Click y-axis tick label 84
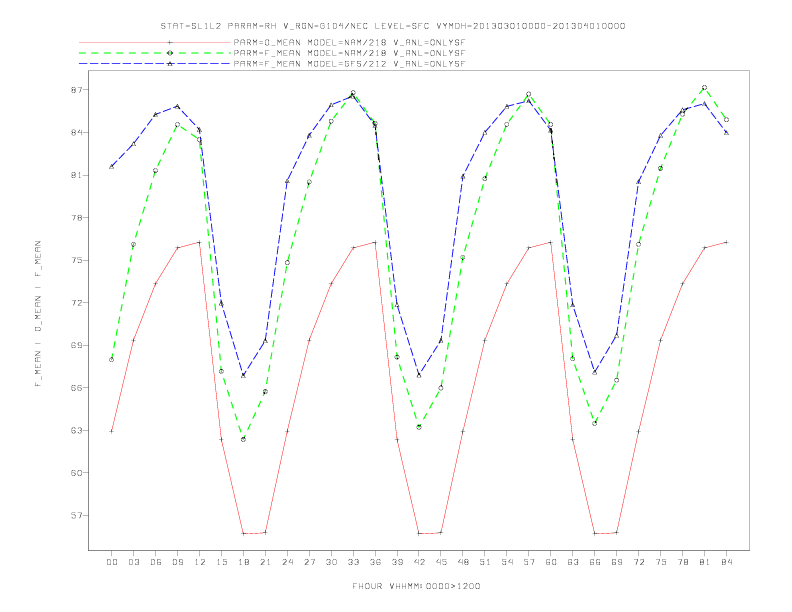Image resolution: width=792 pixels, height=612 pixels. pos(77,132)
